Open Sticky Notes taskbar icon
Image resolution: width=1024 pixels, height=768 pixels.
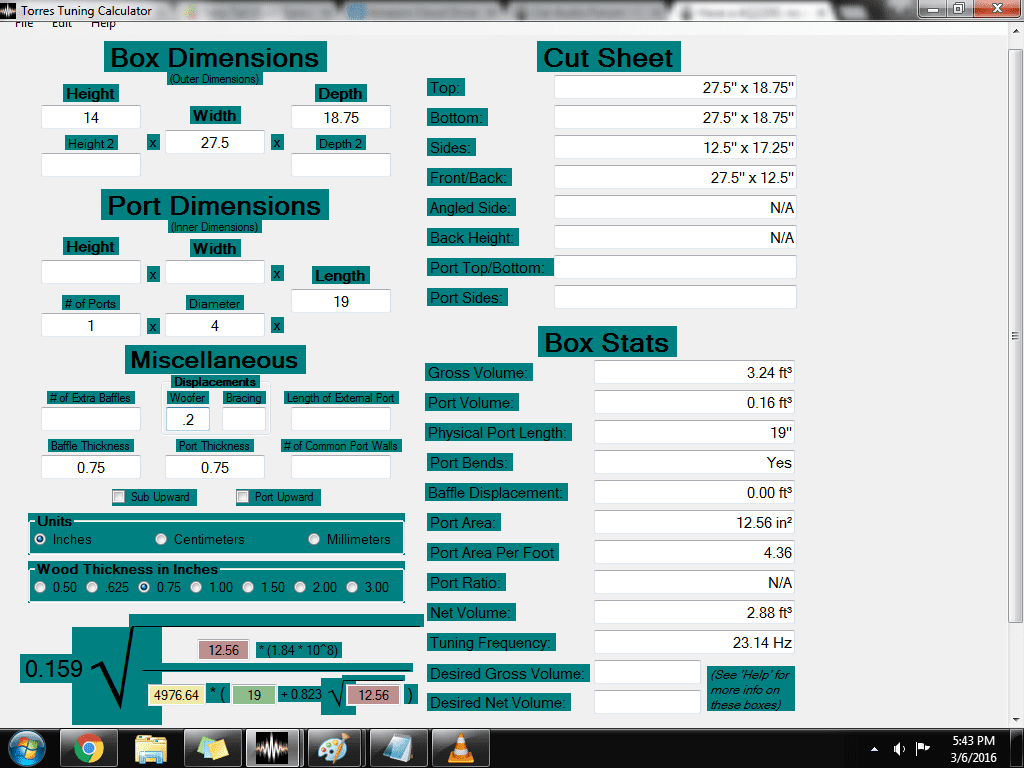[x=212, y=748]
